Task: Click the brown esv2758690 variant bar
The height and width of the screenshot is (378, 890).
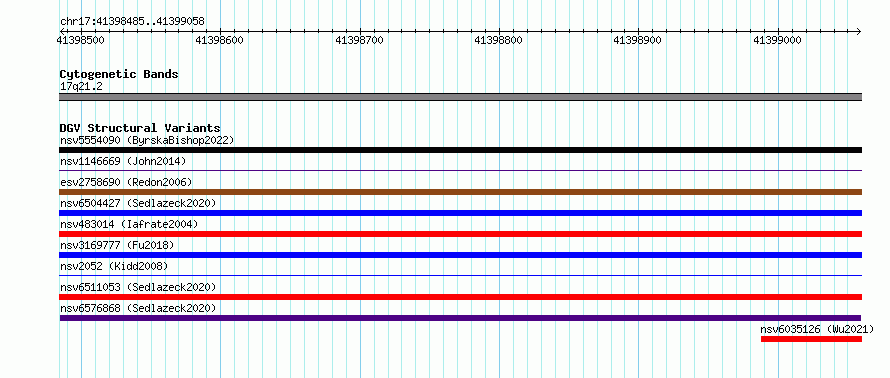Action: [x=460, y=192]
